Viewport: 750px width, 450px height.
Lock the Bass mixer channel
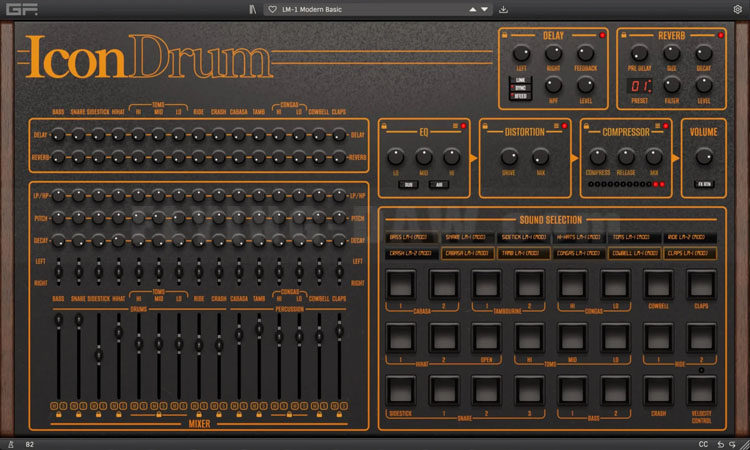tap(58, 414)
